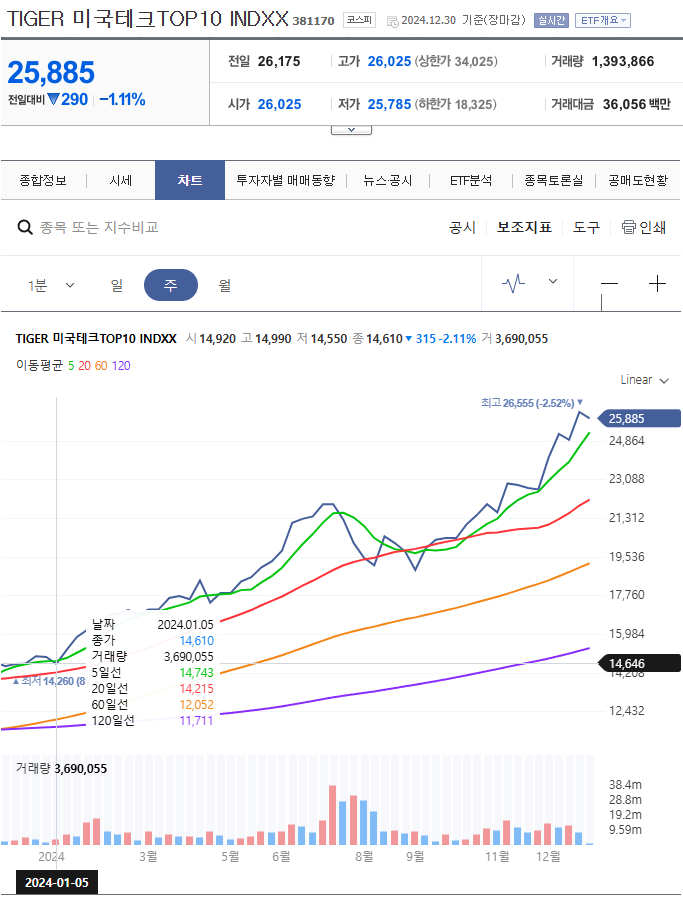Open chart type dropdown arrow
The height and width of the screenshot is (897, 683).
[553, 281]
